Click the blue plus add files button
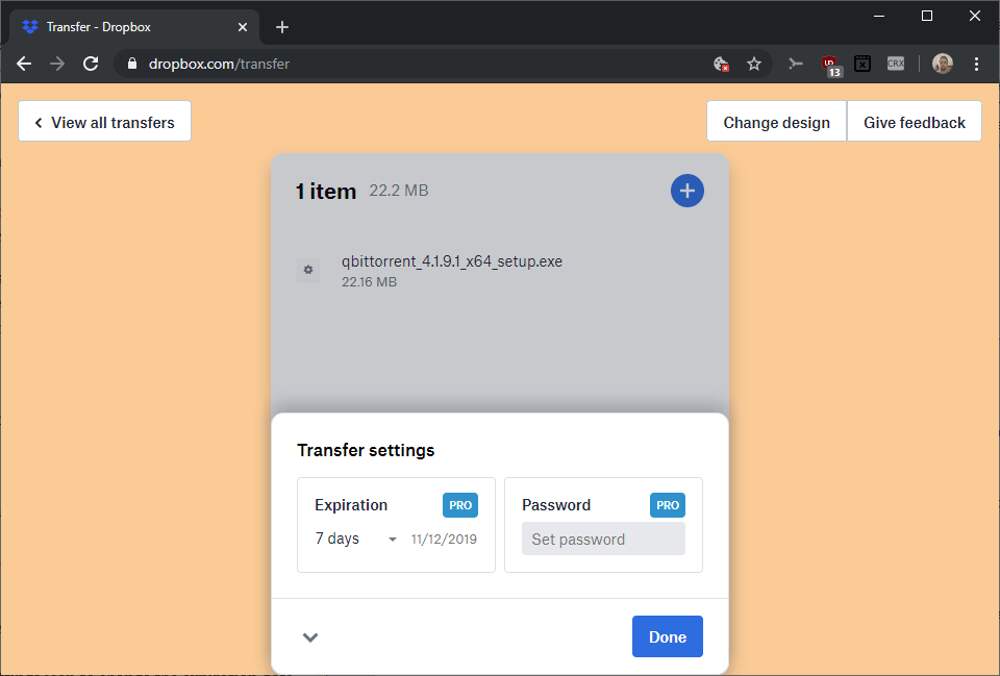Screen dimensions: 1000x676 click(687, 191)
